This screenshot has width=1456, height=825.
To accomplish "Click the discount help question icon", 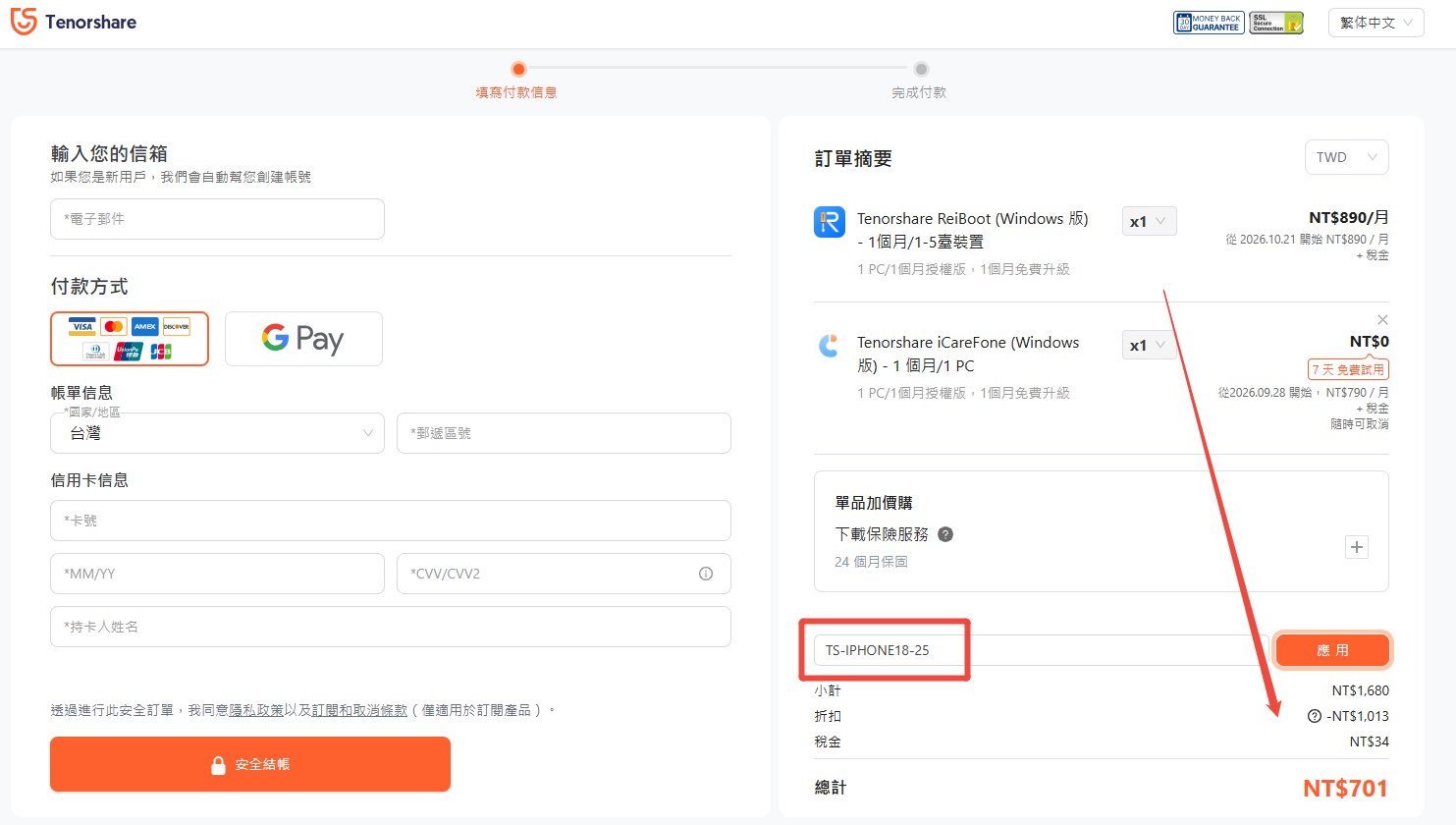I will [x=1315, y=716].
